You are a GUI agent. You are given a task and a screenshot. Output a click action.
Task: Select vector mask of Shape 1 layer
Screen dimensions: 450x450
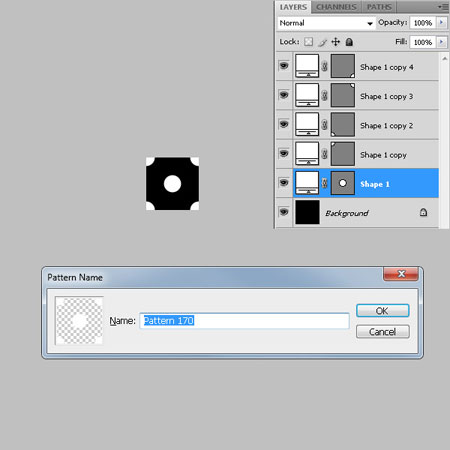(343, 183)
